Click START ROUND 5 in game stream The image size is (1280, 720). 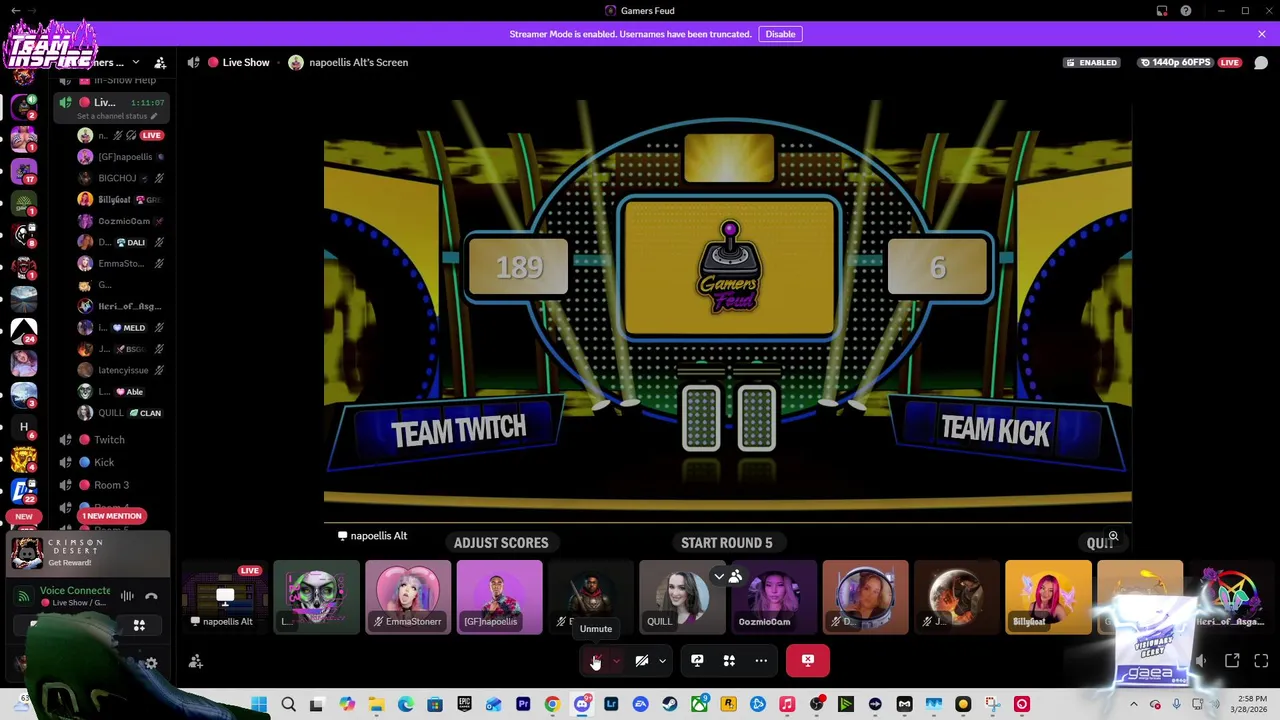(x=727, y=543)
